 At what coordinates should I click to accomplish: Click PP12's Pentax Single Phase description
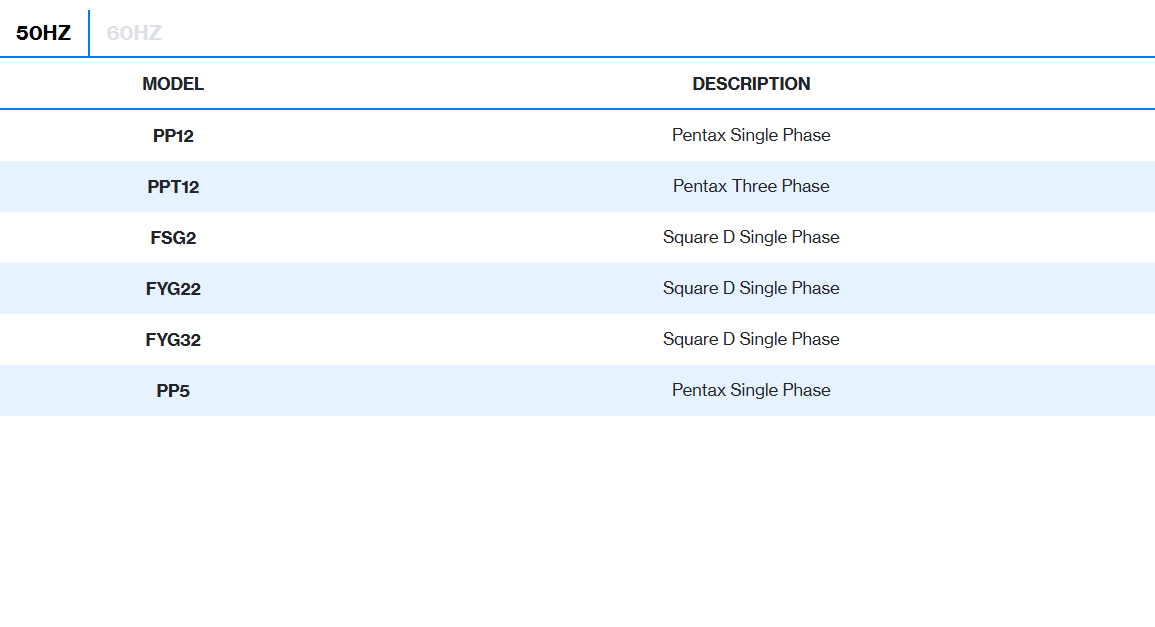point(751,135)
